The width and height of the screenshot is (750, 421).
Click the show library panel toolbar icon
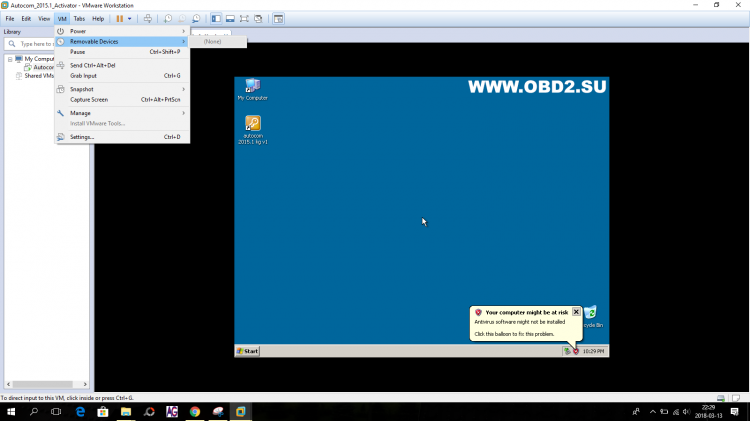point(216,19)
